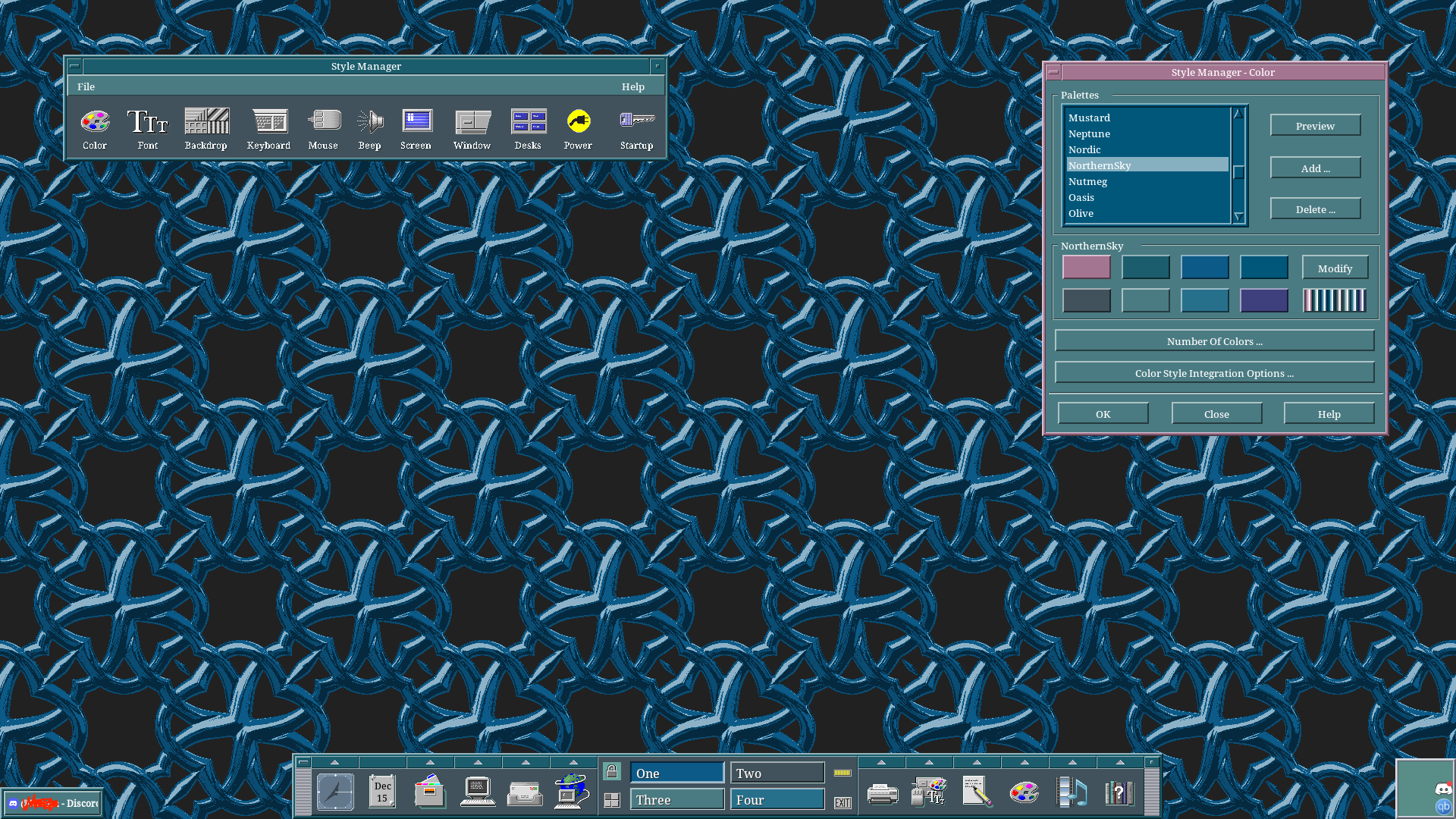Click Help in the Color dialog
The height and width of the screenshot is (819, 1456).
click(1329, 414)
